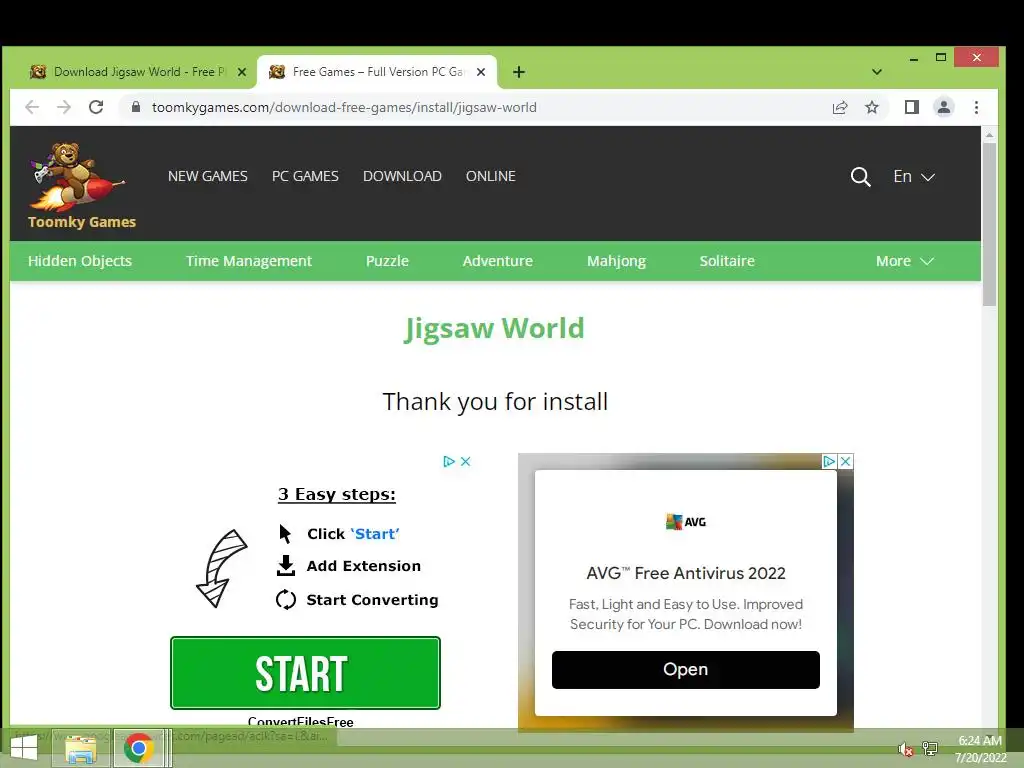Share this page via share icon
This screenshot has height=768, width=1024.
pyautogui.click(x=840, y=107)
